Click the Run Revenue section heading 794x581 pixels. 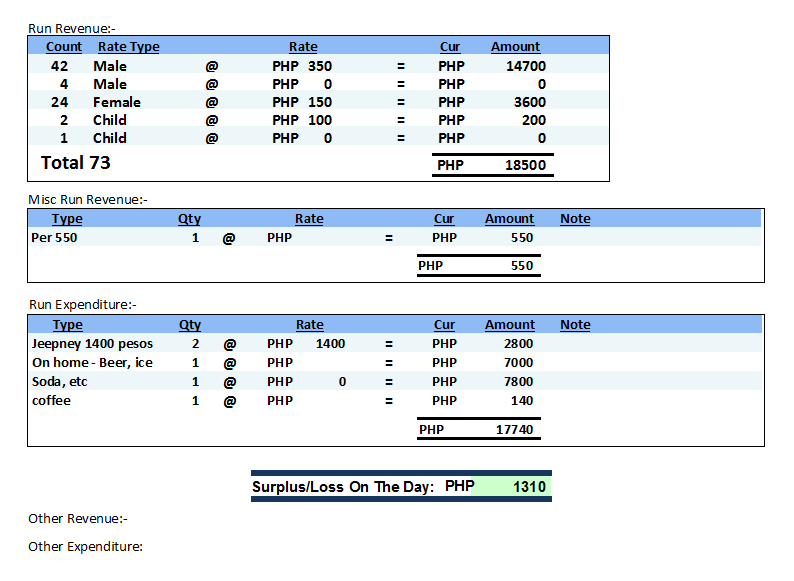[x=72, y=28]
